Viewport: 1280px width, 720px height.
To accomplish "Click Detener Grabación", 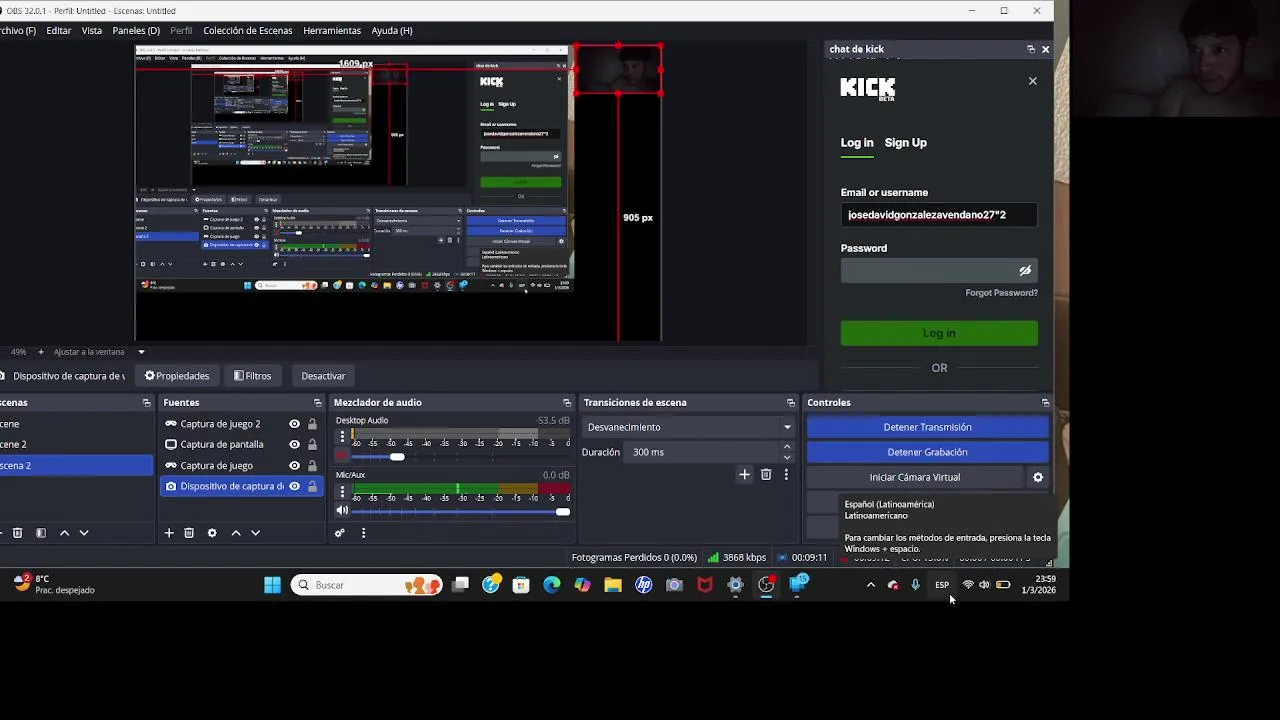I will tap(927, 452).
